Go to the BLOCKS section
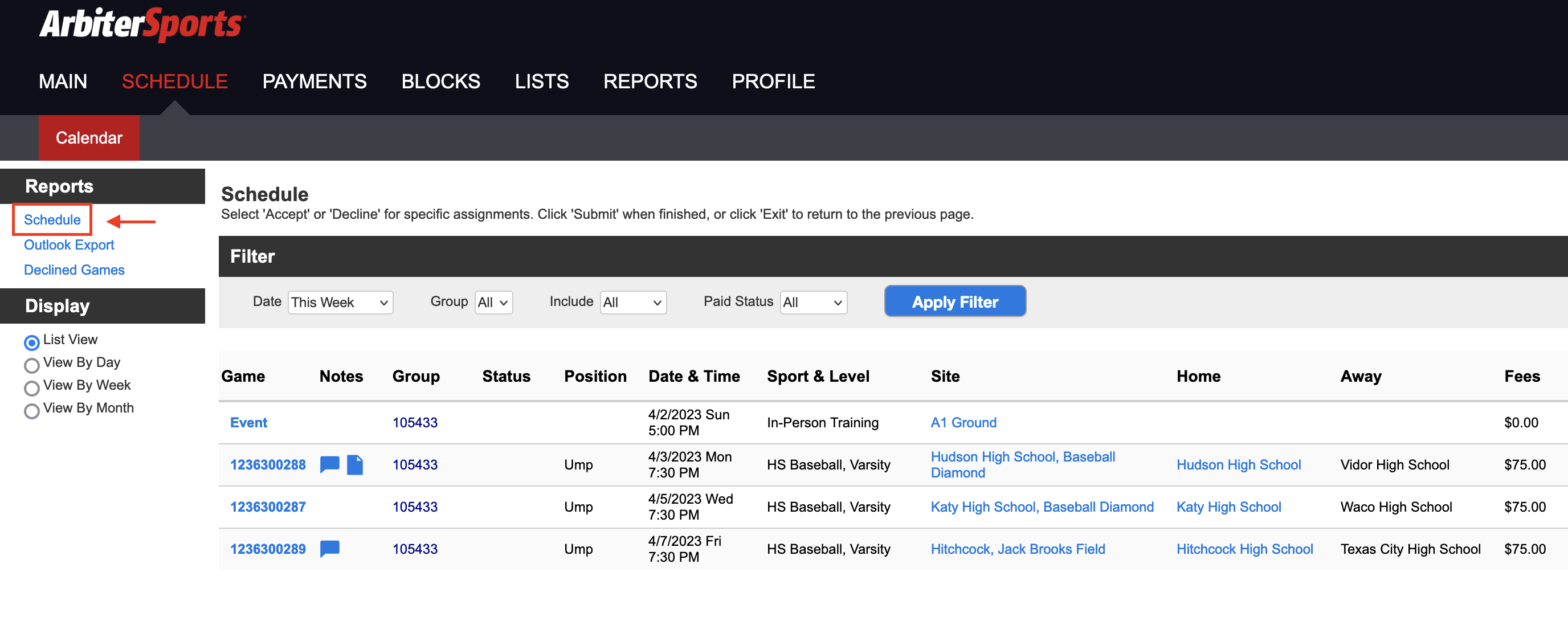 click(x=440, y=81)
